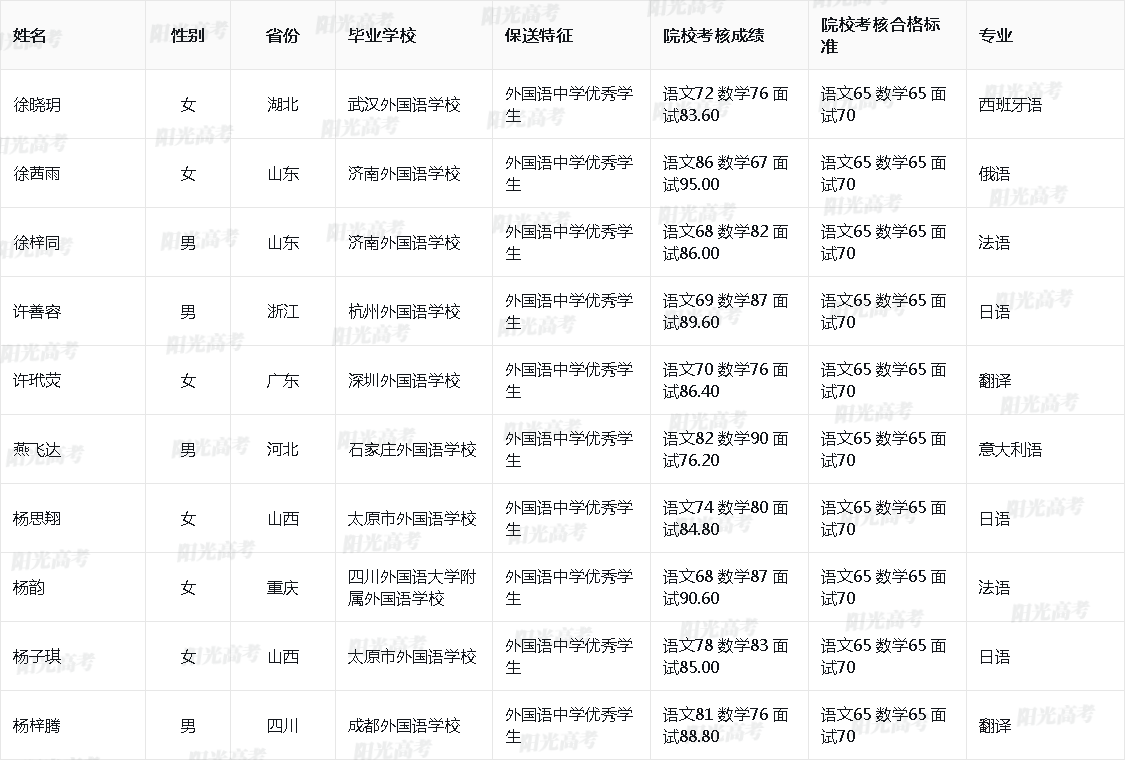1125x760 pixels.
Task: Click the 性别 column header
Action: [x=188, y=36]
